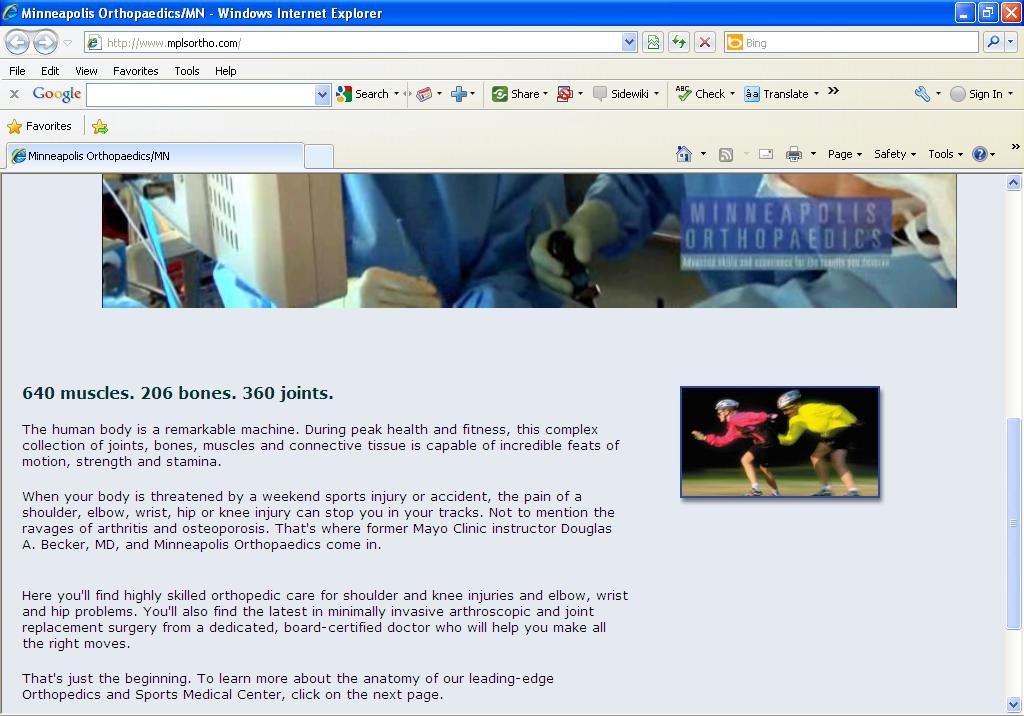Close the Google toolbar with the X
Screen dimensions: 1024x716
[x=14, y=94]
